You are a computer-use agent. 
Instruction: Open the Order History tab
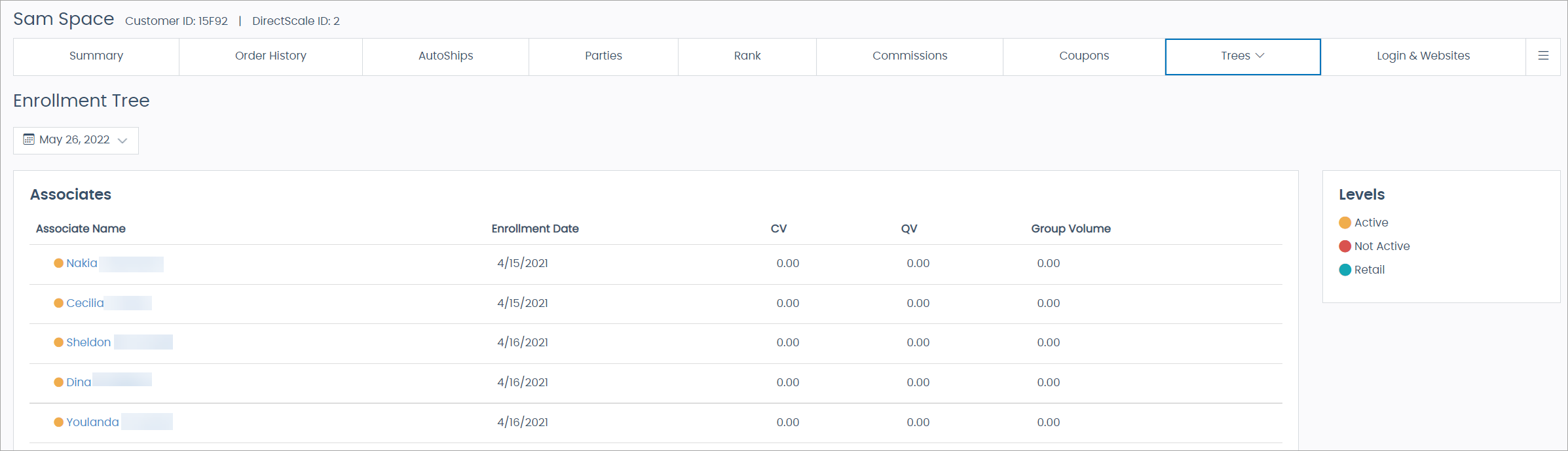coord(271,56)
